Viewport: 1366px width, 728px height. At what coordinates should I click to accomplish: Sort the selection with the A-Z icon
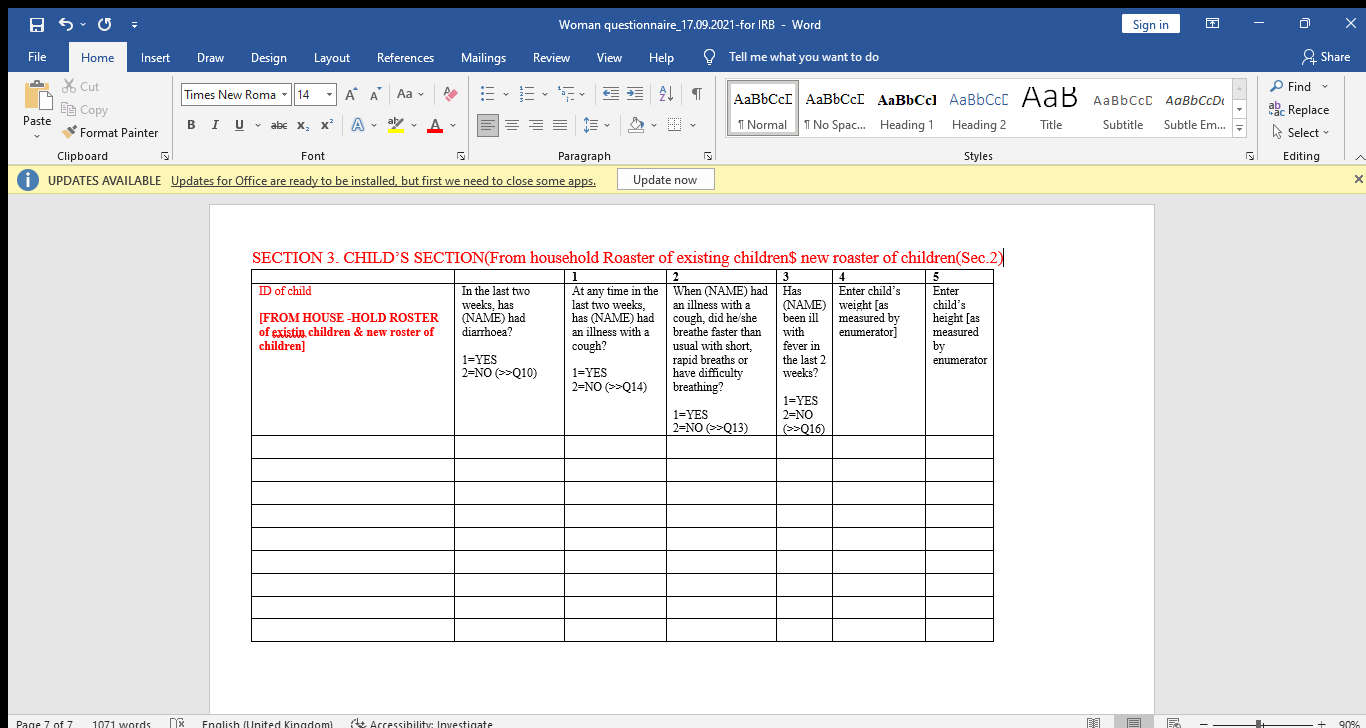[x=666, y=94]
